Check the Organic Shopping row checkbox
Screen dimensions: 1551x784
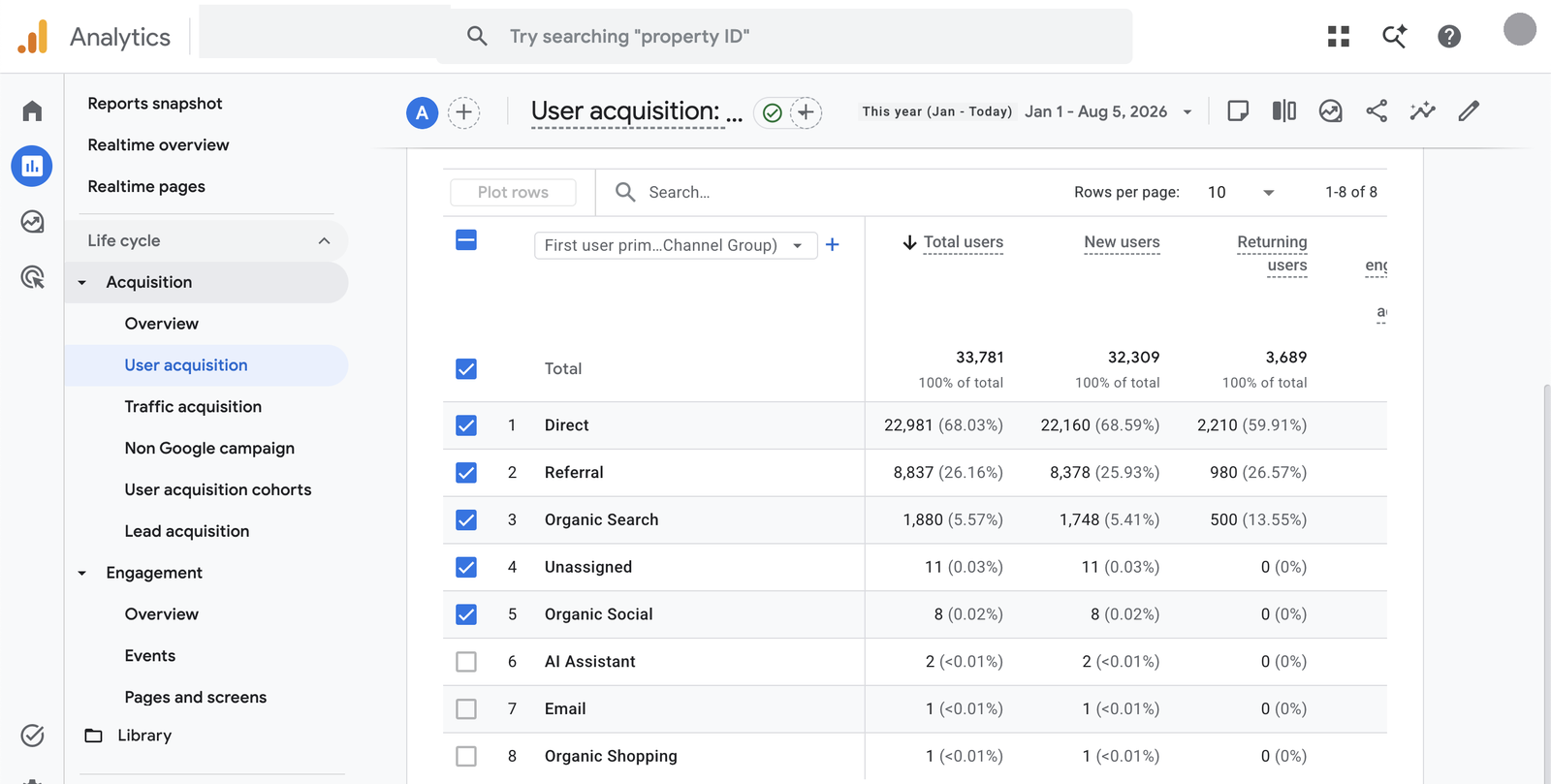point(466,756)
